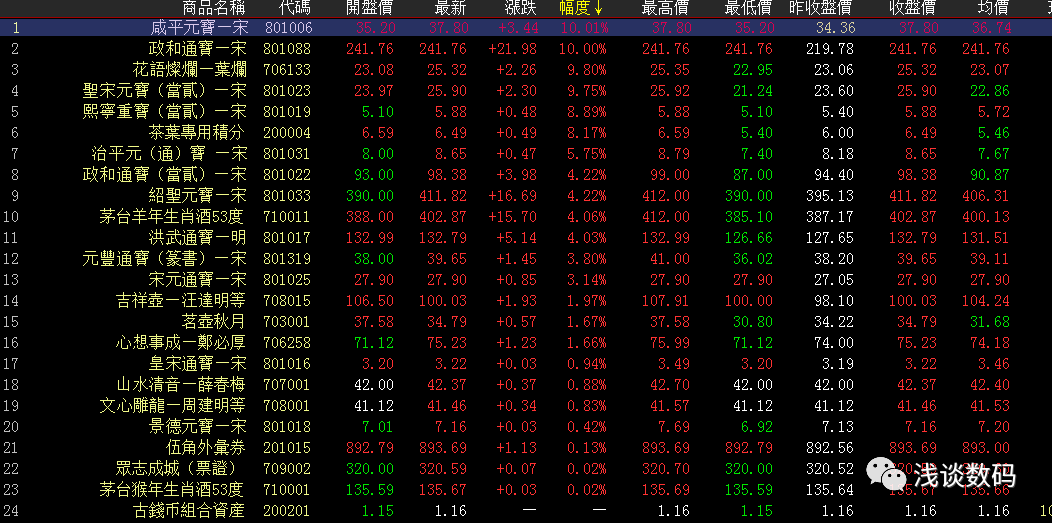
Task: Select the row 治平元（通）寶 一宋
Action: point(526,154)
